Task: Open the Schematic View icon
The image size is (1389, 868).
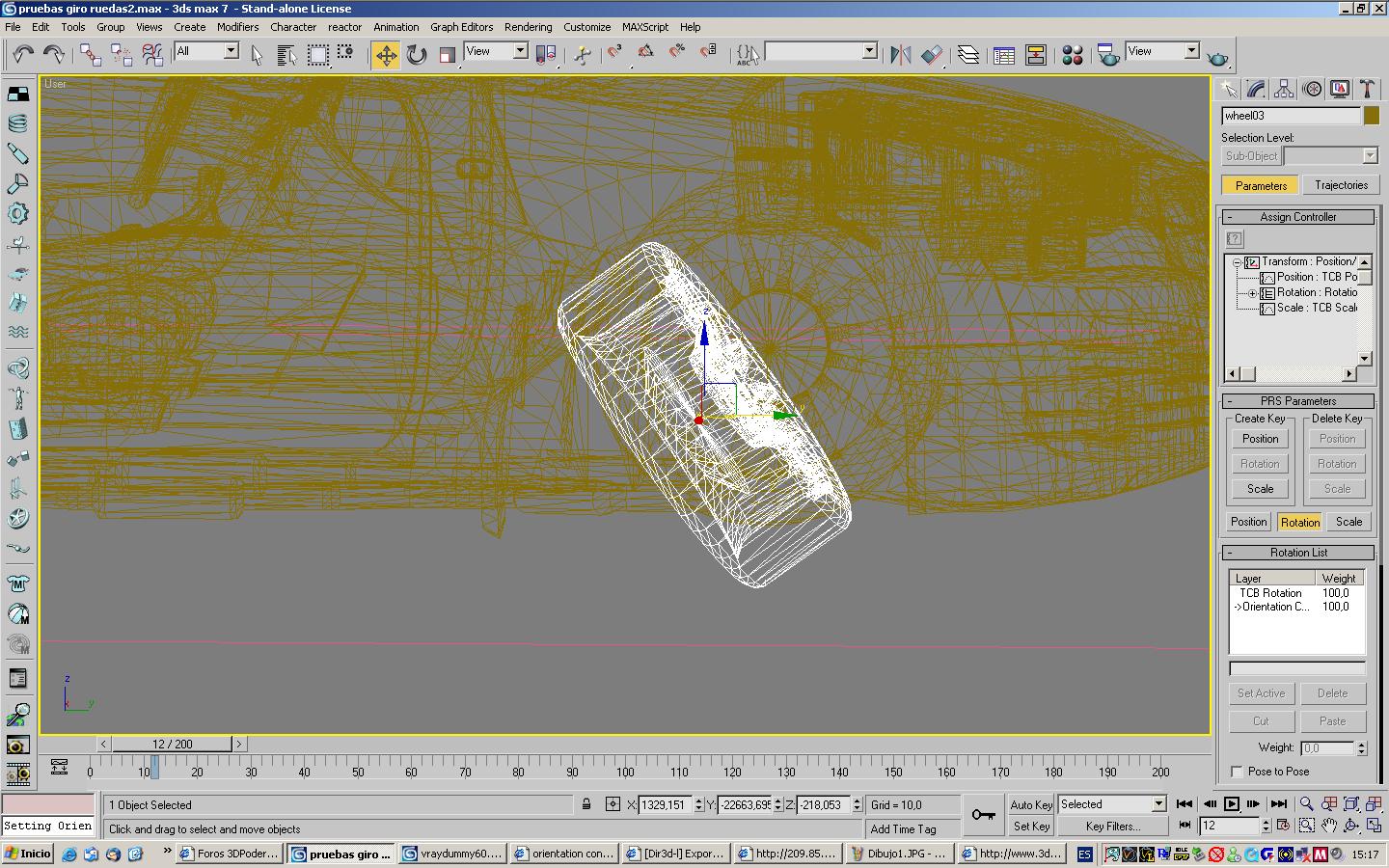Action: [1035, 54]
